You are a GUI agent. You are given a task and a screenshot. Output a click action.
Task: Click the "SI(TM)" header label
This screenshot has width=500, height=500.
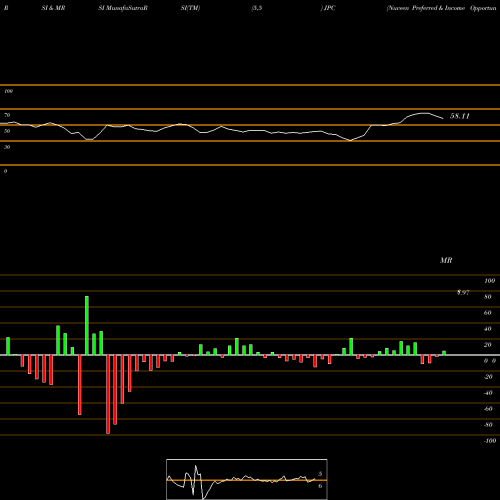click(190, 8)
